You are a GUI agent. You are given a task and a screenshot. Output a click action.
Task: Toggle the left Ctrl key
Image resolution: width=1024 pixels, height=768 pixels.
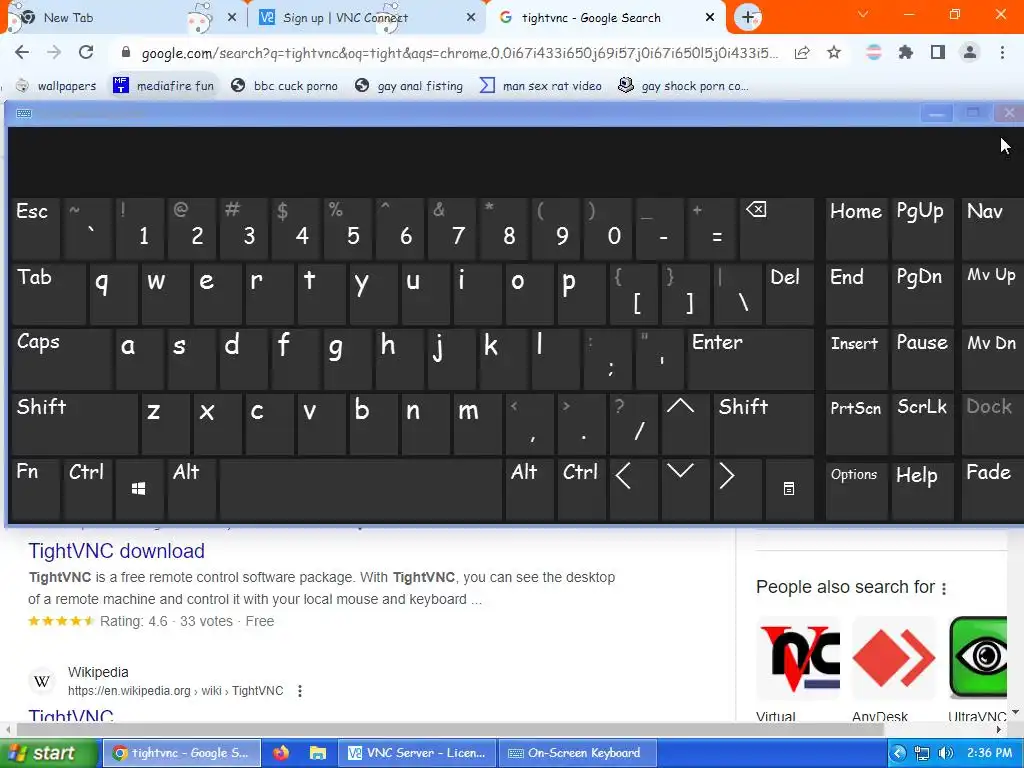pyautogui.click(x=88, y=489)
